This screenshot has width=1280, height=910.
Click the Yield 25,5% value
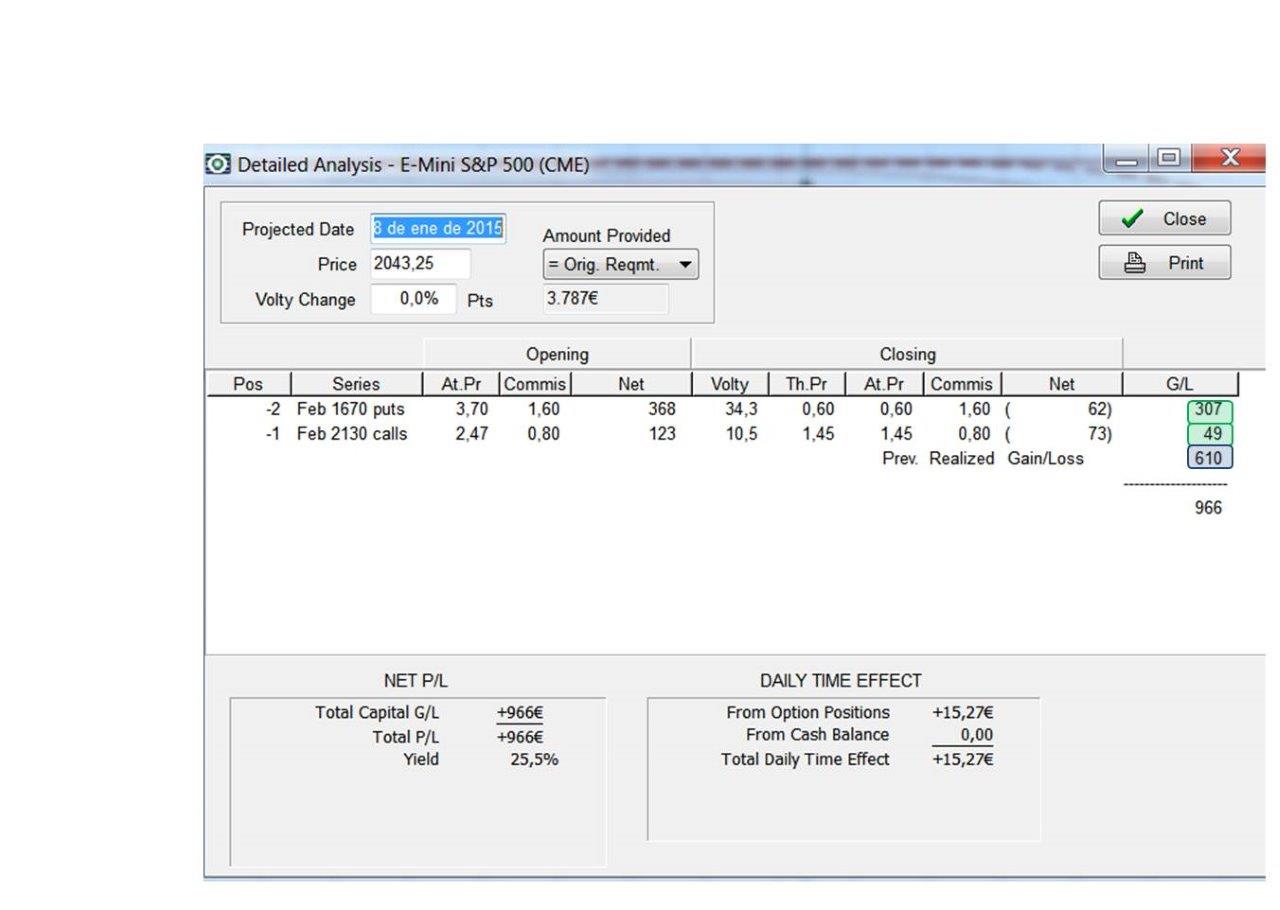click(x=534, y=760)
